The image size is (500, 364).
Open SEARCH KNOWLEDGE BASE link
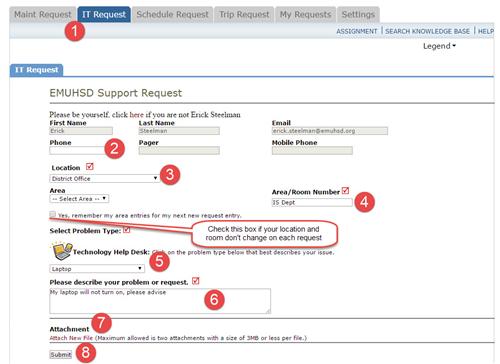pos(427,31)
